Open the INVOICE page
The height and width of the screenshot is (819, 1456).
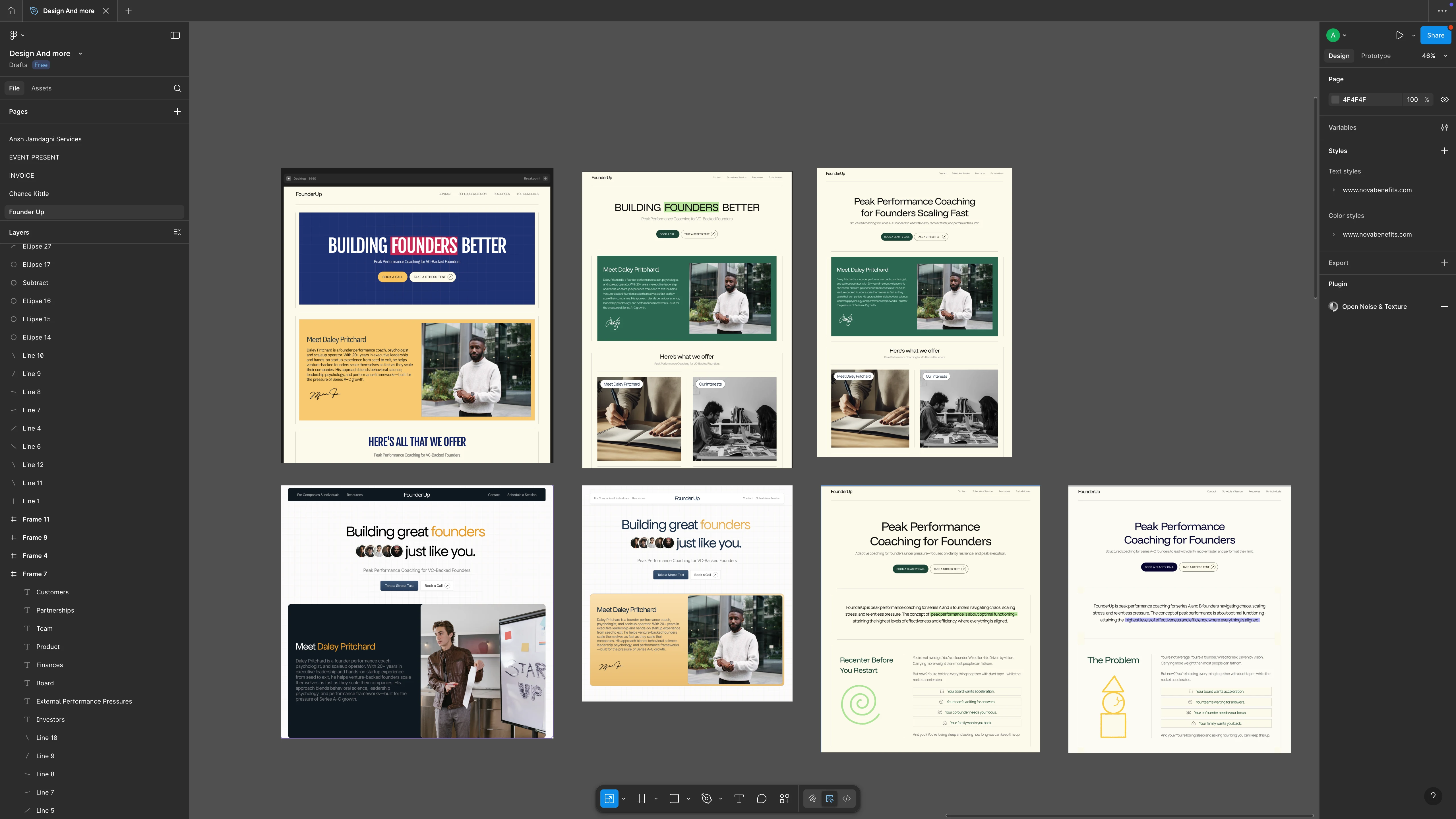click(94, 176)
